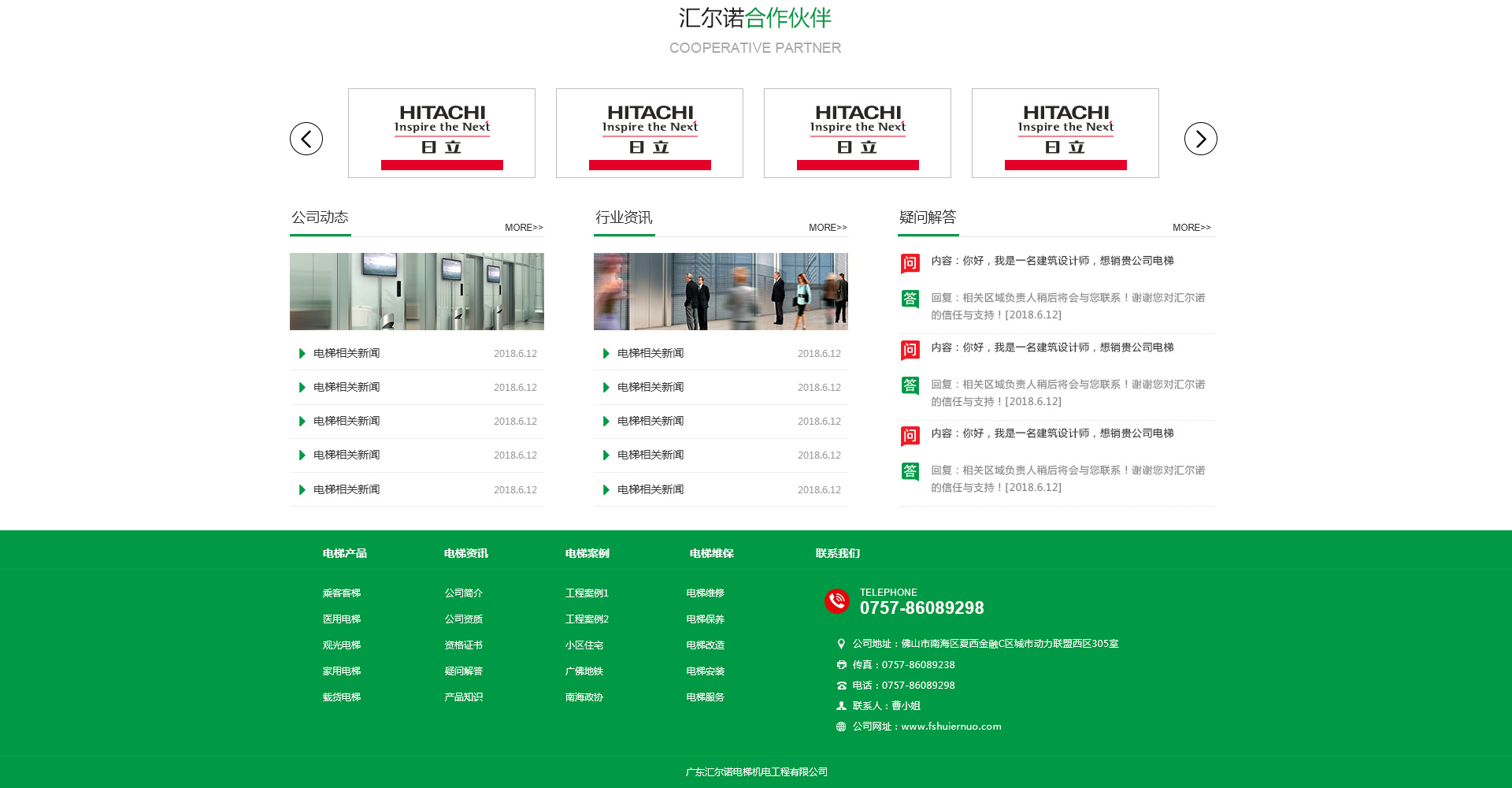Click the 公司动态 elevator lobby image
Viewport: 1512px width, 788px height.
tap(417, 292)
